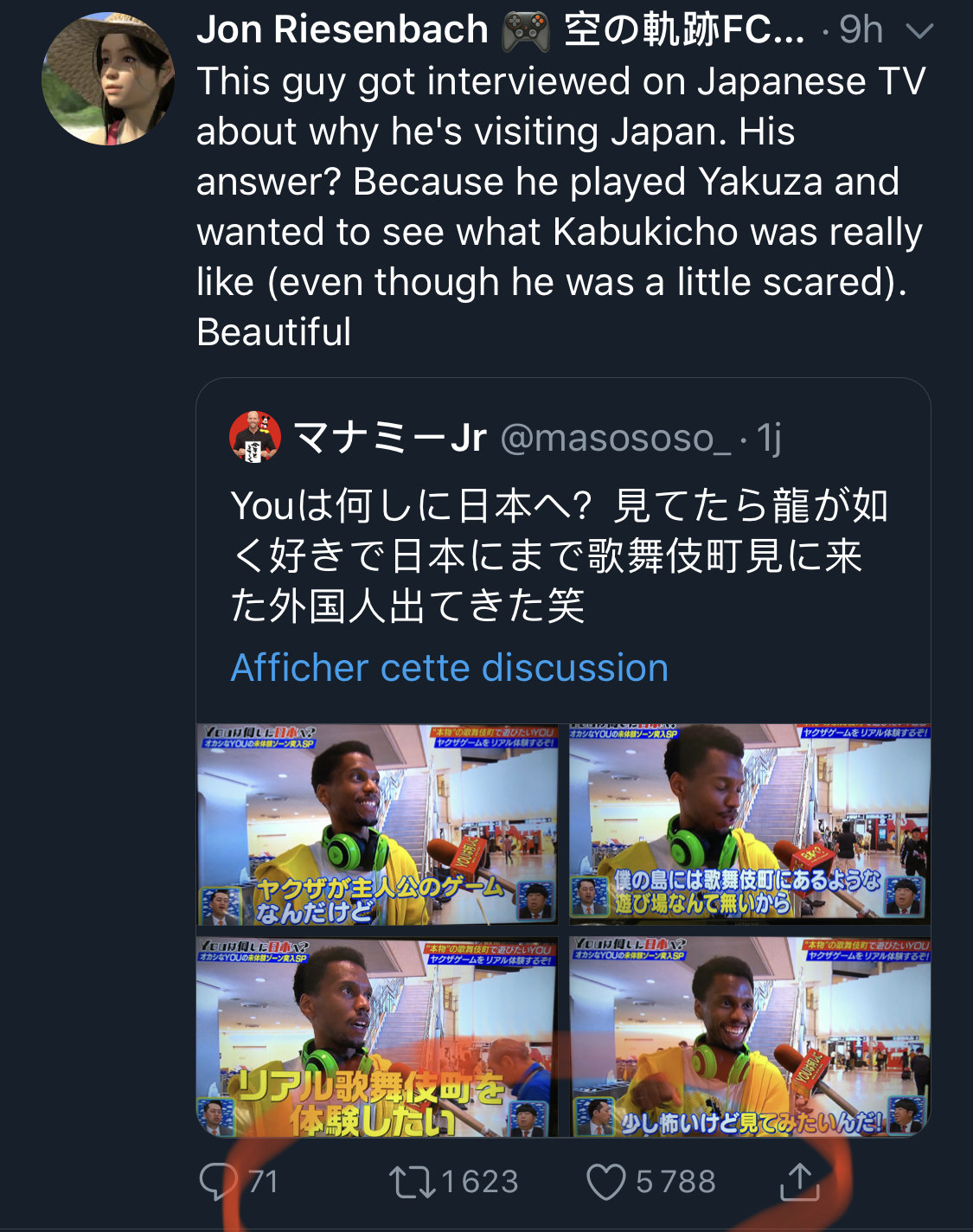The image size is (973, 1232).
Task: Open the share upload icon
Action: [799, 1181]
